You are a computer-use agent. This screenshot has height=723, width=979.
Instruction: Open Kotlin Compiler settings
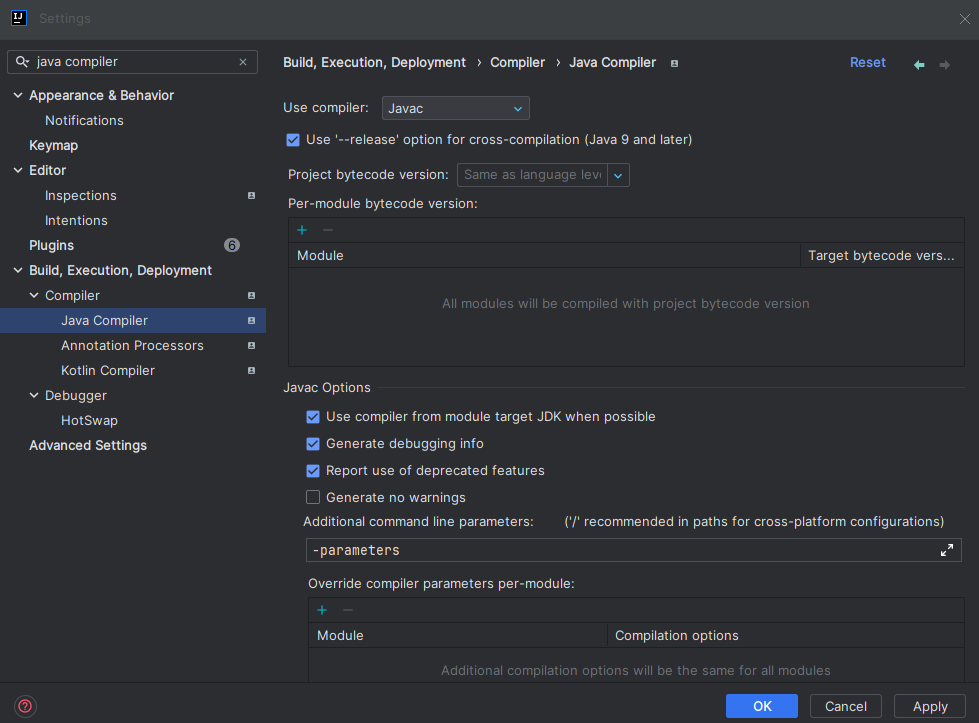(x=107, y=370)
